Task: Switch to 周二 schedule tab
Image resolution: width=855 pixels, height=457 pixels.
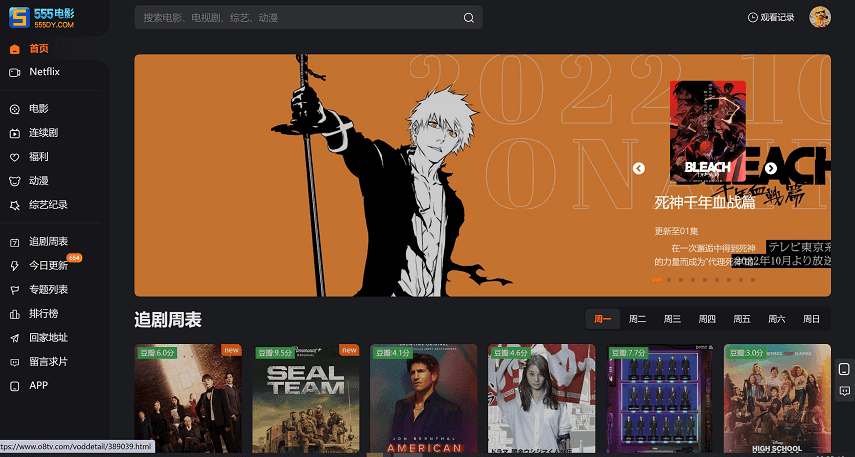Action: (x=637, y=319)
